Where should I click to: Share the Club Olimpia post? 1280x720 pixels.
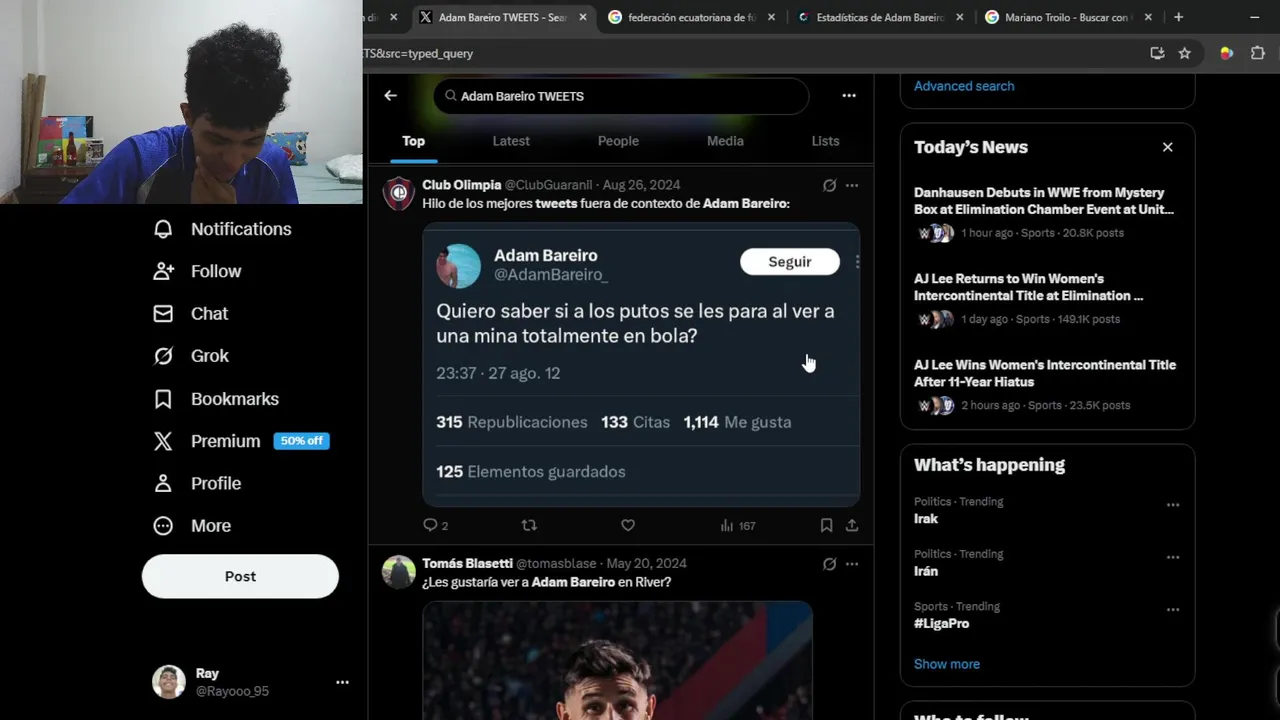852,525
